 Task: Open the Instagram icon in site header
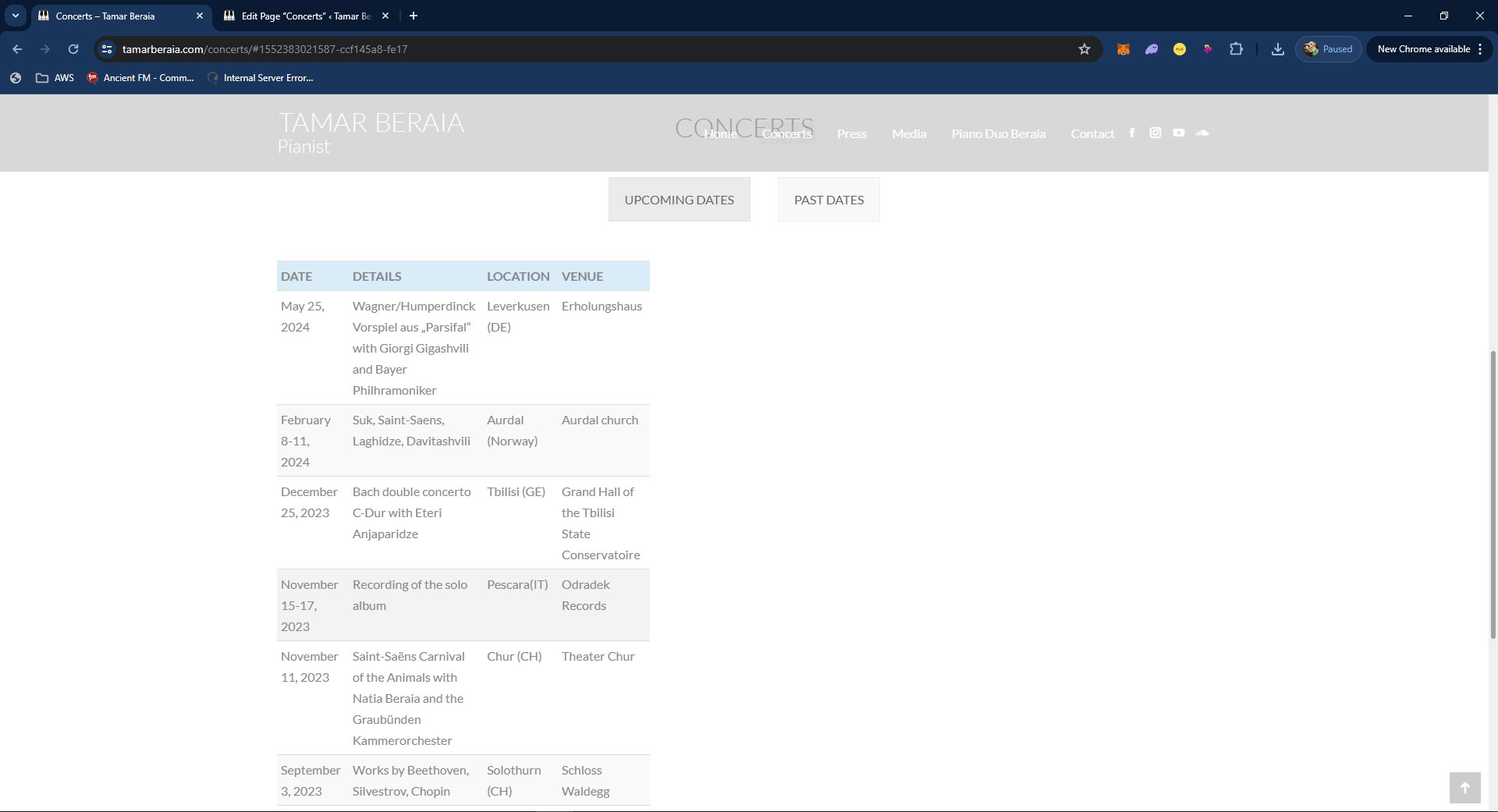1155,133
